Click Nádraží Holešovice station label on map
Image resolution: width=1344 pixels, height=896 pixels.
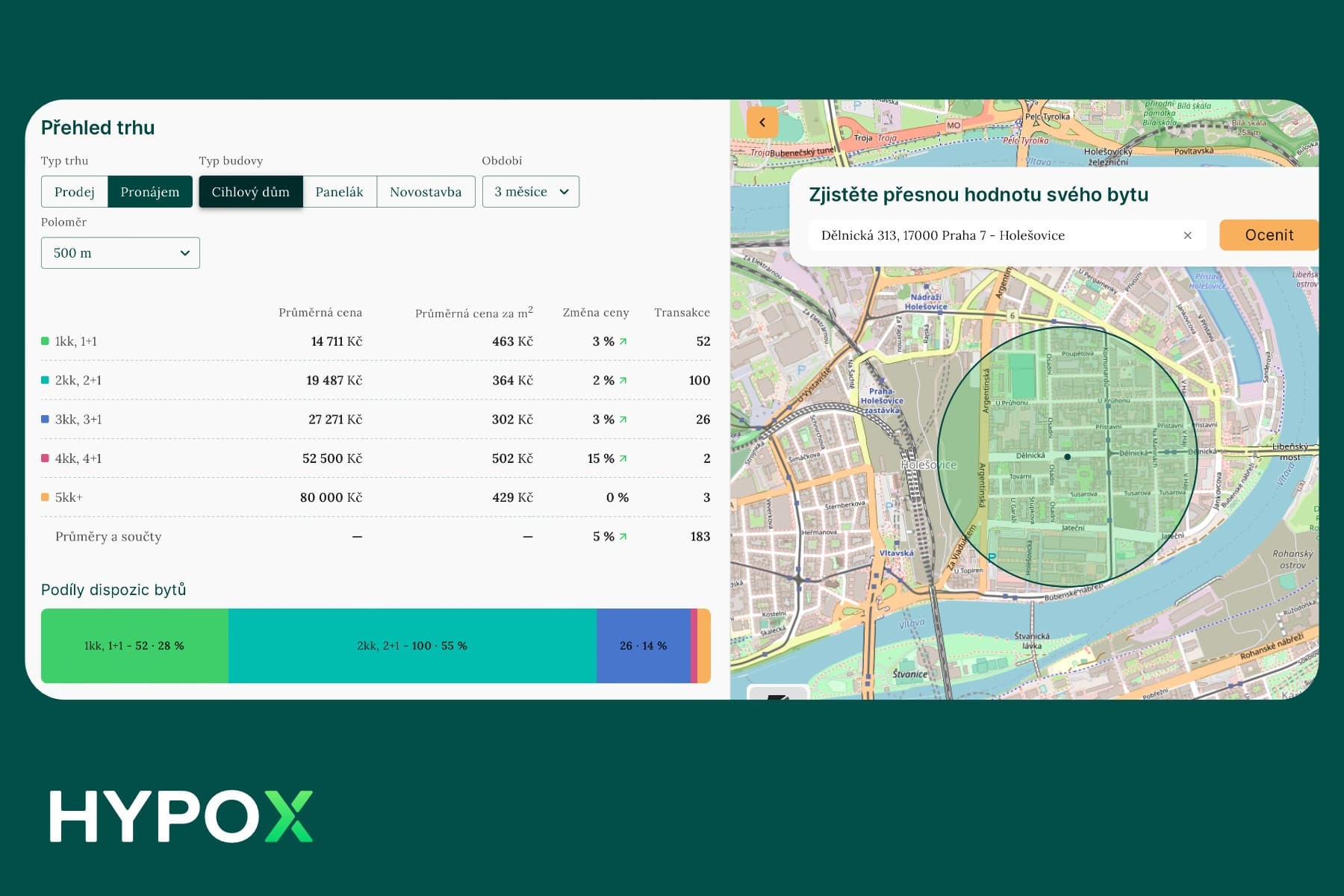point(925,302)
